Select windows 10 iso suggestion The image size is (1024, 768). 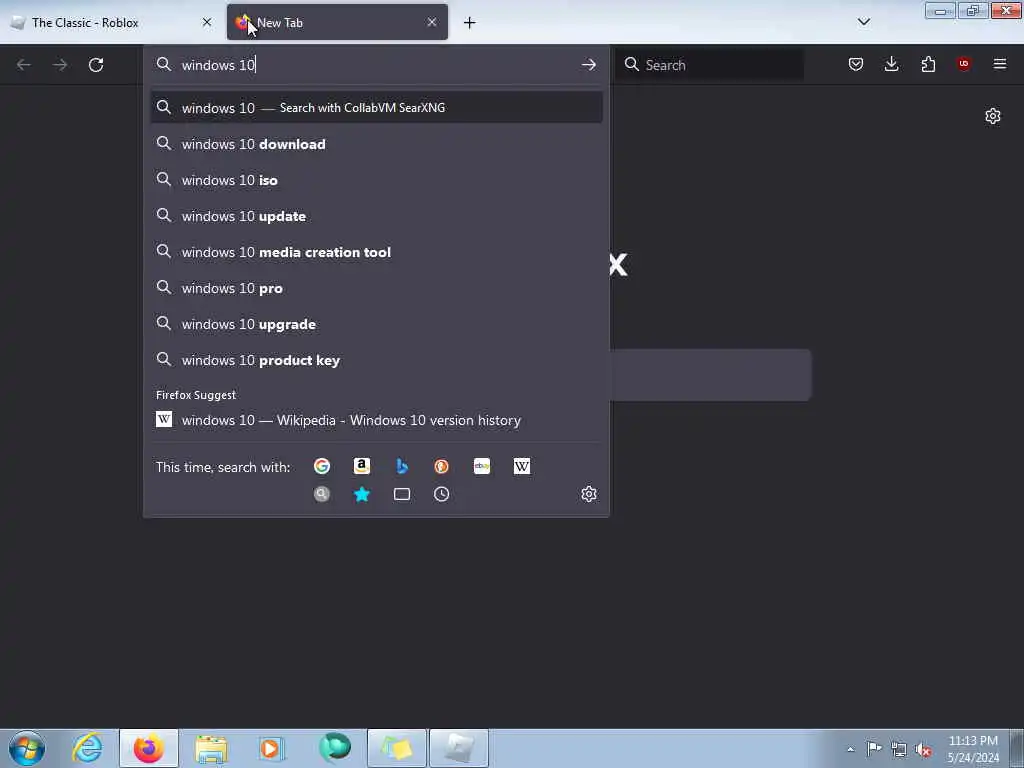376,180
